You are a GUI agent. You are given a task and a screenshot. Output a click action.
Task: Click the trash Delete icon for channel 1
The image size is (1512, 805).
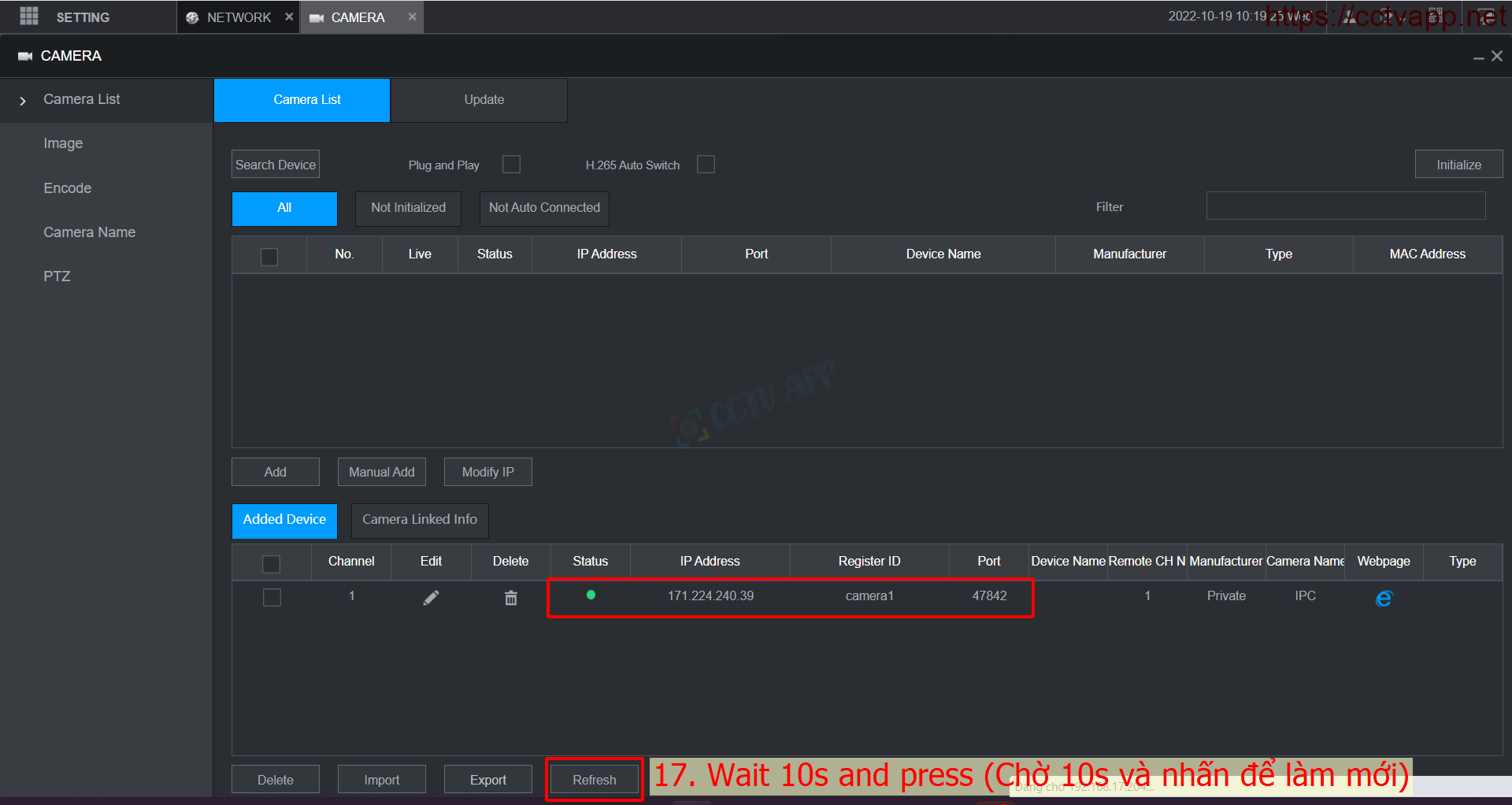point(511,598)
